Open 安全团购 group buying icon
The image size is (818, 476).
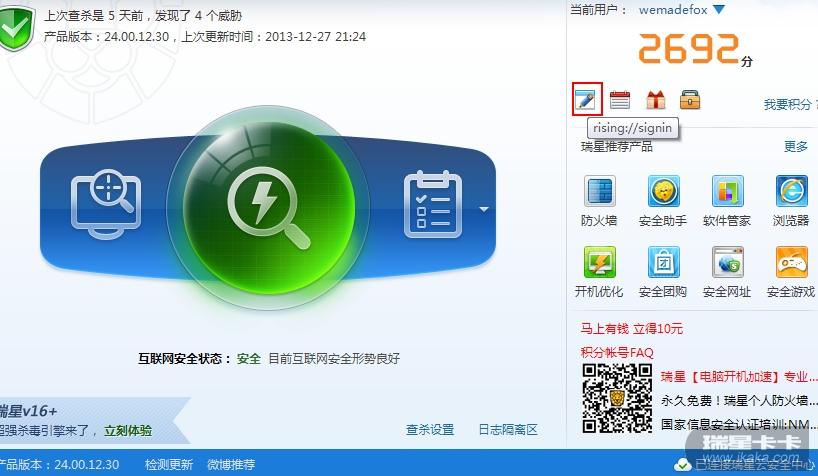[x=664, y=263]
